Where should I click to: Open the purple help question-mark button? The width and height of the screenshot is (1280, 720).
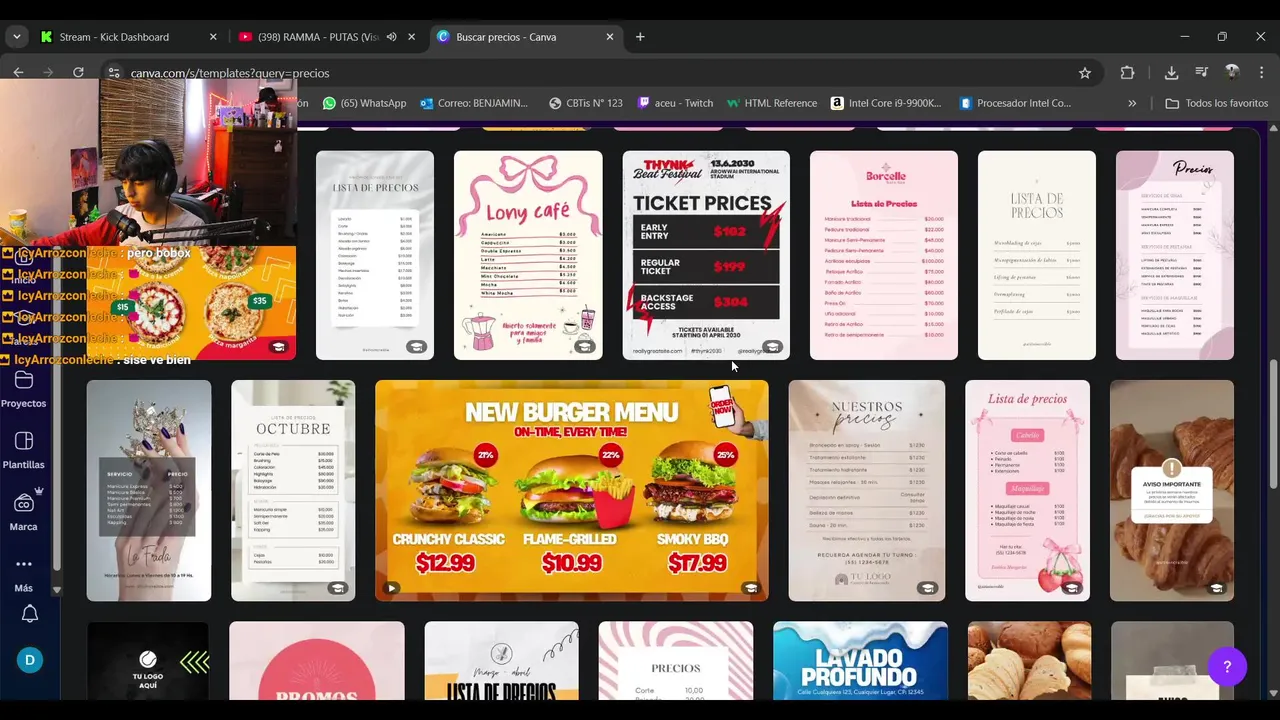click(1227, 667)
